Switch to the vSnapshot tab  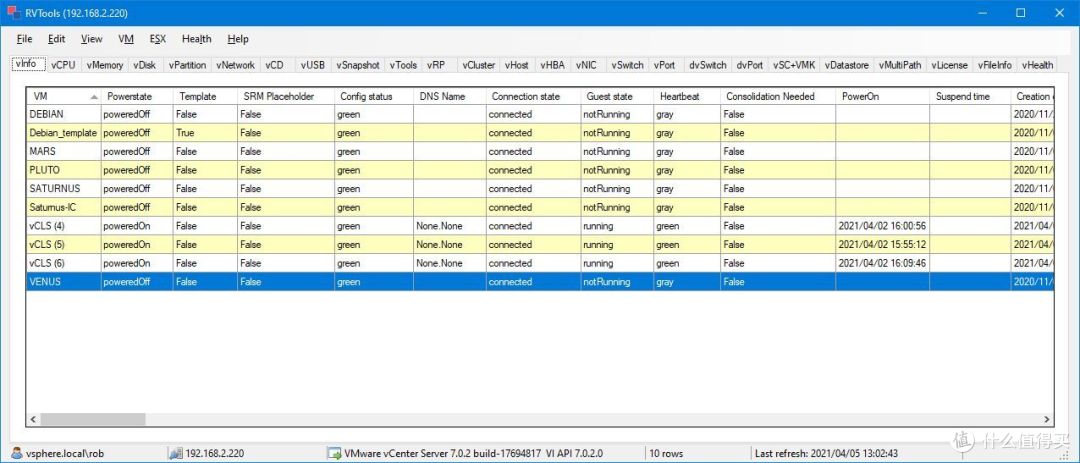click(357, 65)
